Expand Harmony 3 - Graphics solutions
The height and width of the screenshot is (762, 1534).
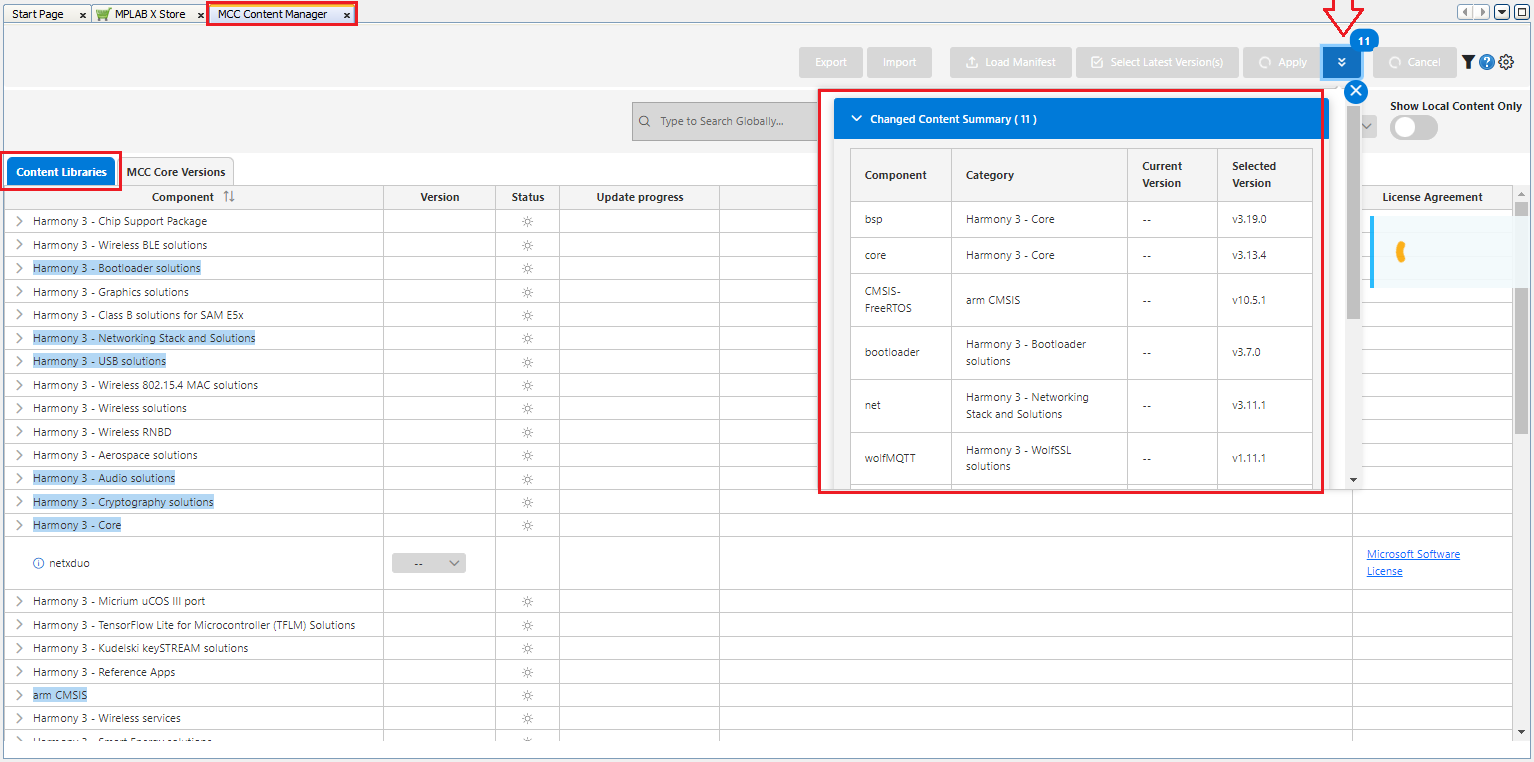point(19,292)
